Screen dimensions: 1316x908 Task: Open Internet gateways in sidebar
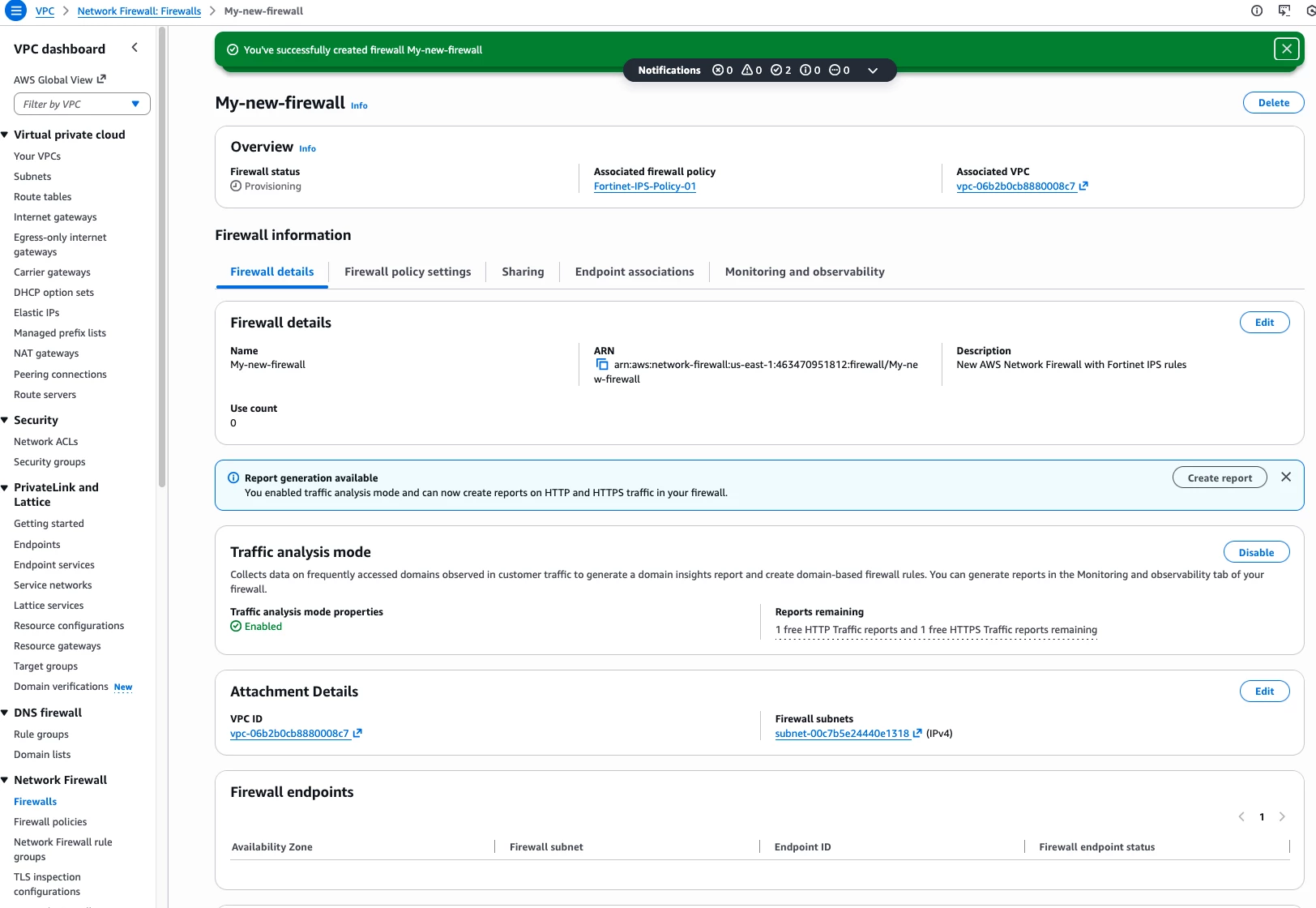point(55,217)
